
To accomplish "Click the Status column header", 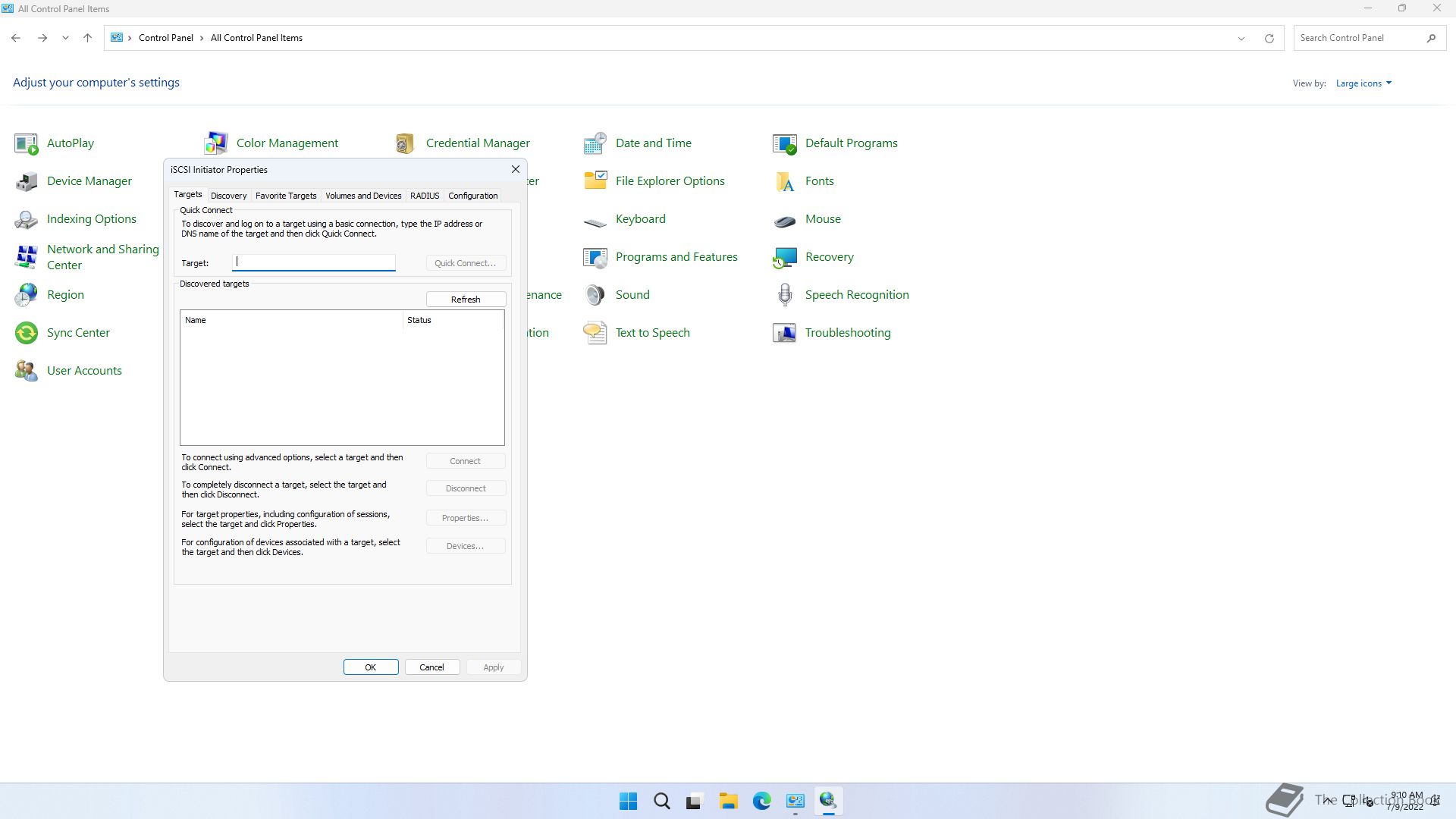I will click(453, 320).
